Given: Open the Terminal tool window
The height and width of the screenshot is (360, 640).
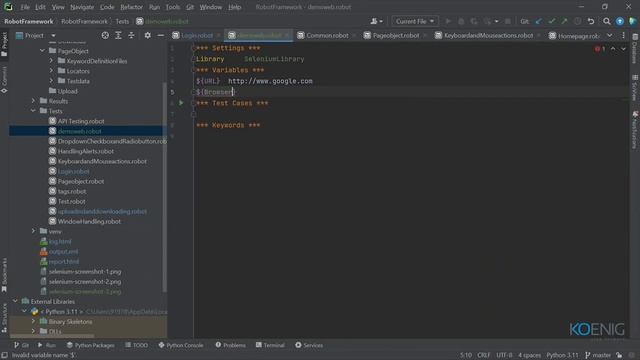Looking at the screenshot, I should pyautogui.click(x=270, y=345).
